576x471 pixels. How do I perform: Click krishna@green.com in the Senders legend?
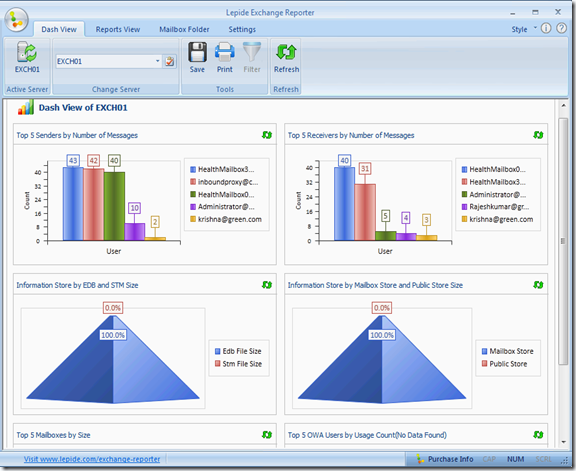pos(230,219)
